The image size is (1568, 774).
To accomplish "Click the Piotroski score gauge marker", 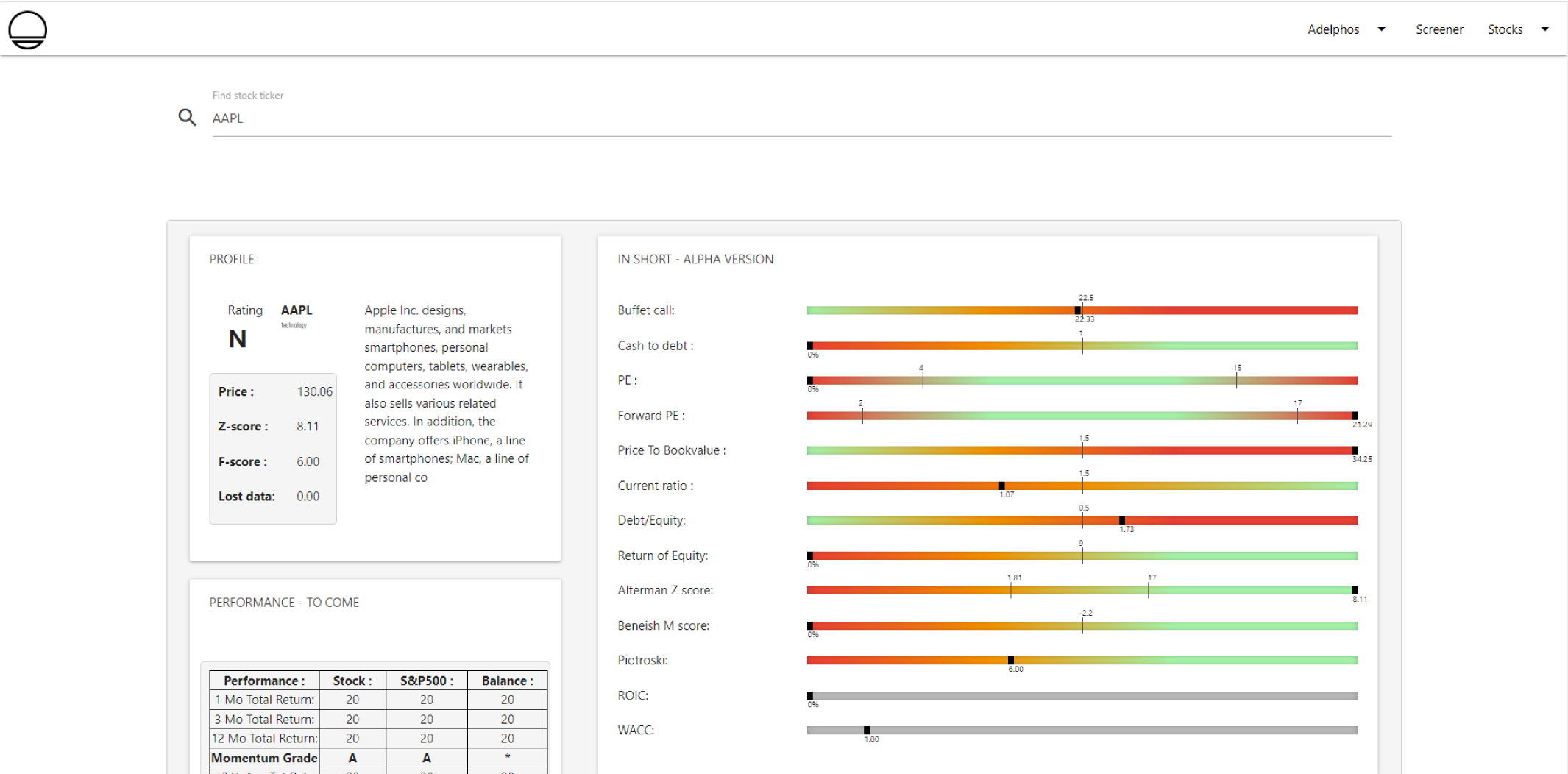I will click(x=1011, y=661).
